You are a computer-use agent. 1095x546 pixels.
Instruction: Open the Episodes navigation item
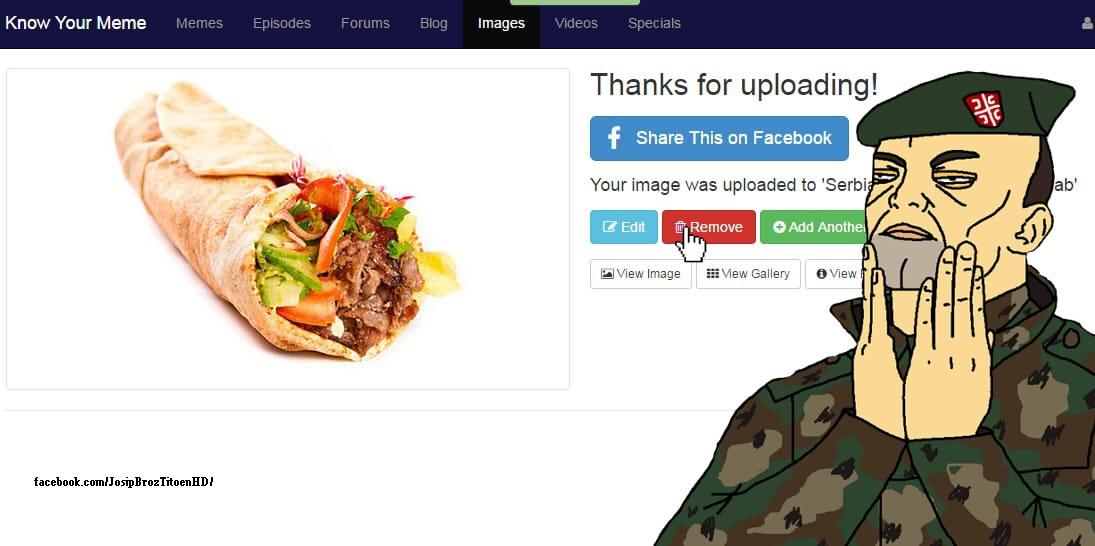tap(281, 23)
